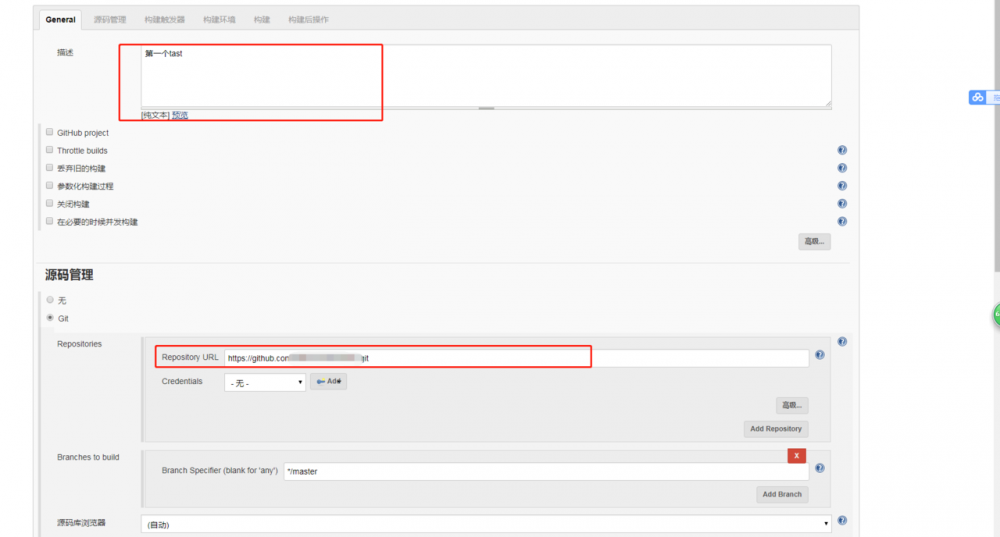Click the Repository URL input field
The image size is (1000, 537).
click(516, 358)
